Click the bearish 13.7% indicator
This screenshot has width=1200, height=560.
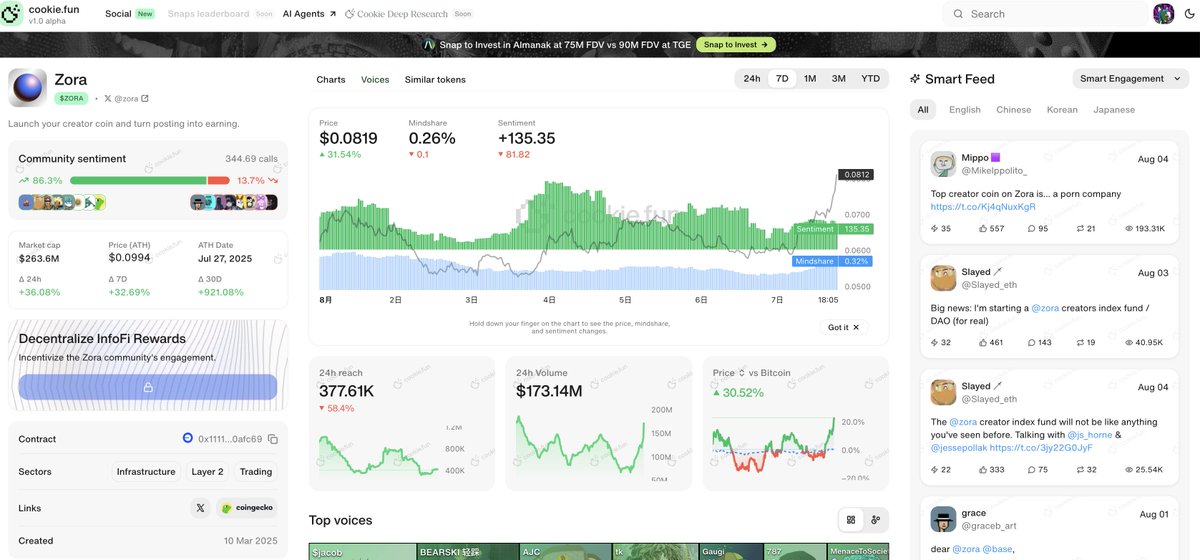[257, 180]
